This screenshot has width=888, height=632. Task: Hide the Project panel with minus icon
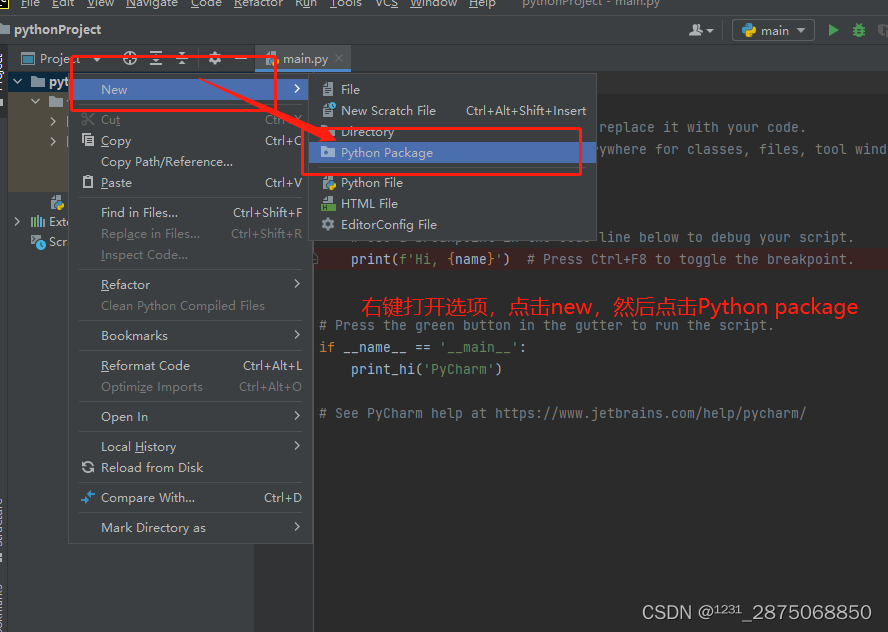(241, 58)
